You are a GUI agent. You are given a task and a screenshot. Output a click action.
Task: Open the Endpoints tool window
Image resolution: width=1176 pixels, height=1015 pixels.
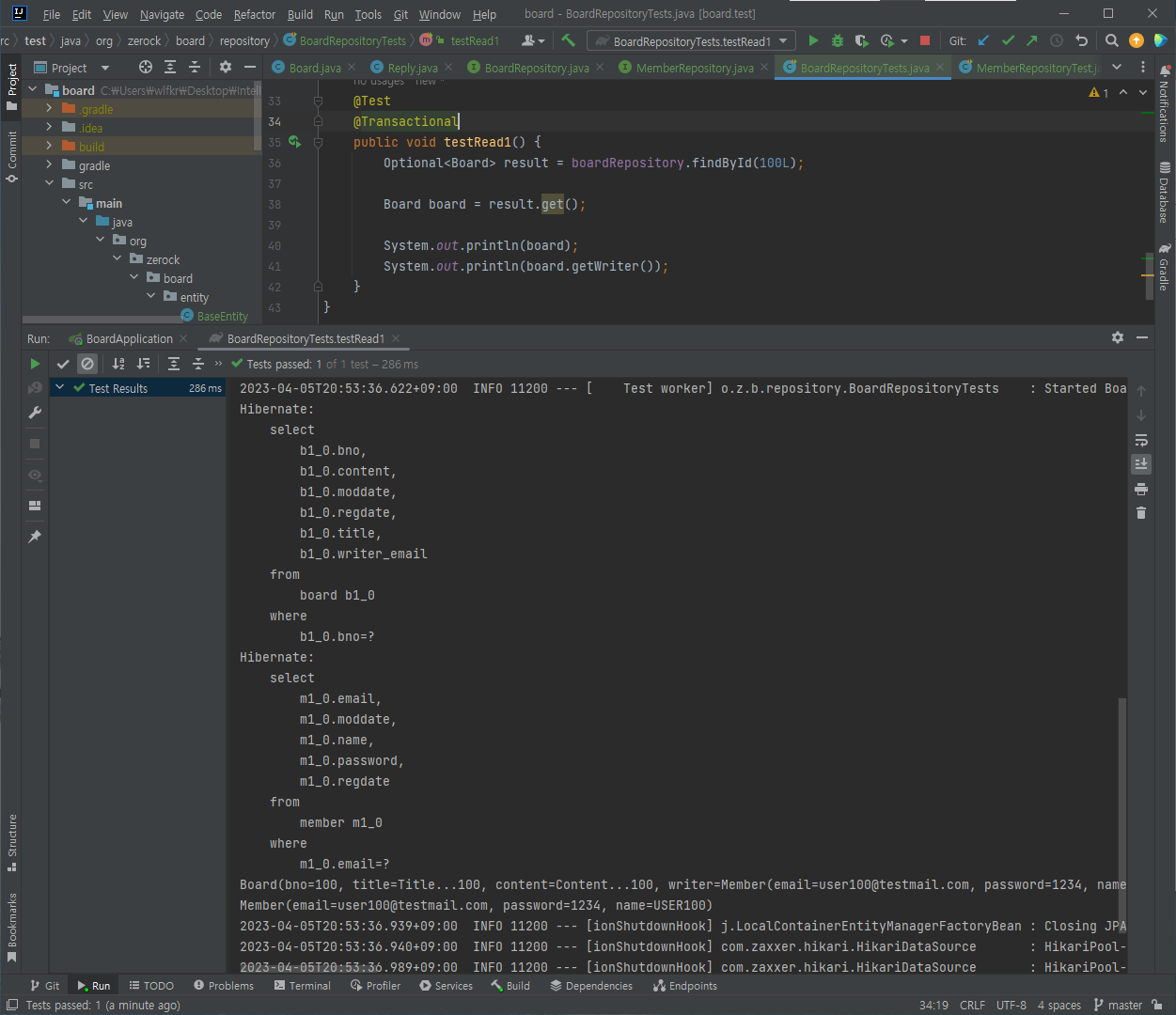point(685,986)
